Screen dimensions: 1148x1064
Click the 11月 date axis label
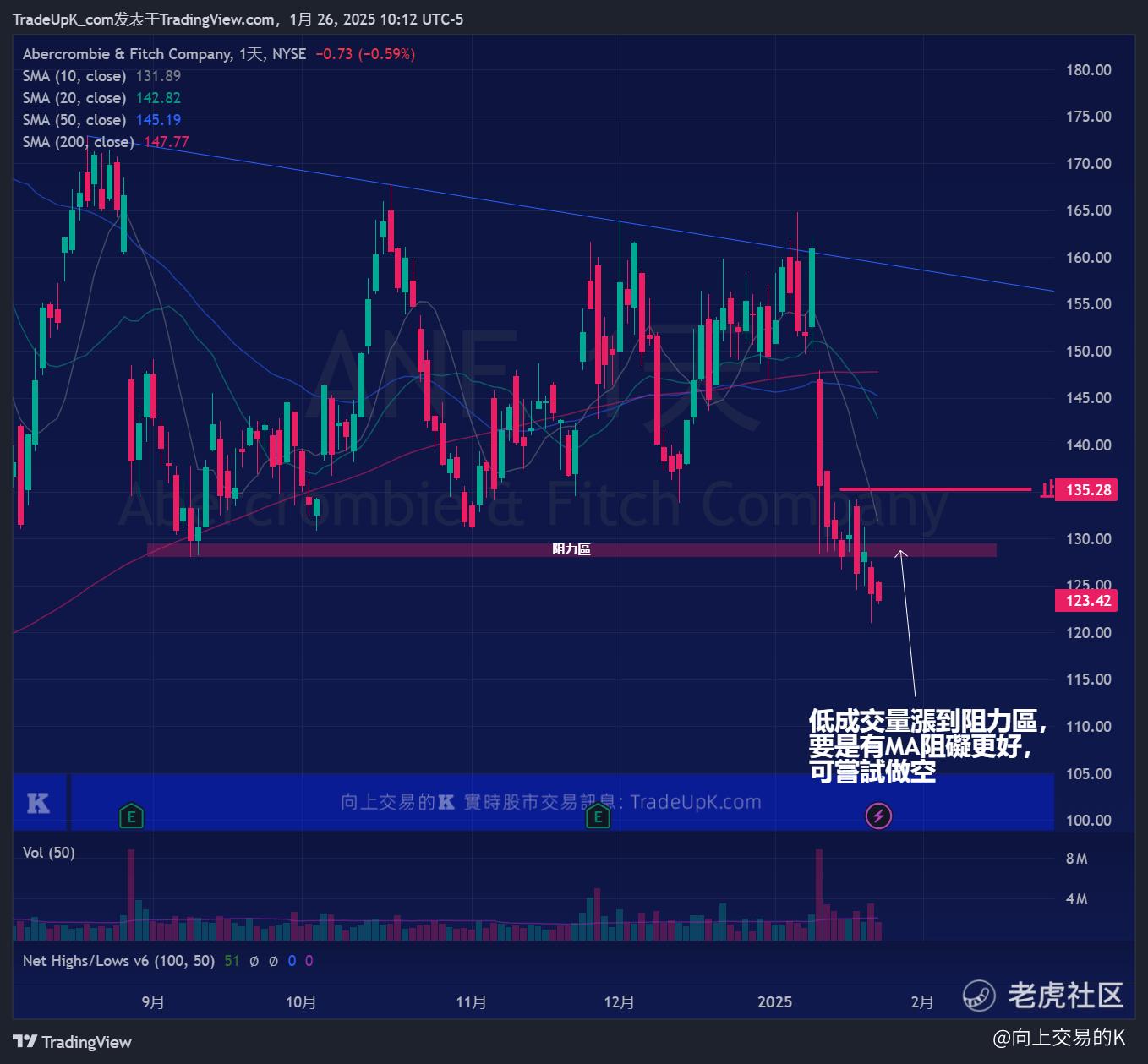click(471, 1002)
